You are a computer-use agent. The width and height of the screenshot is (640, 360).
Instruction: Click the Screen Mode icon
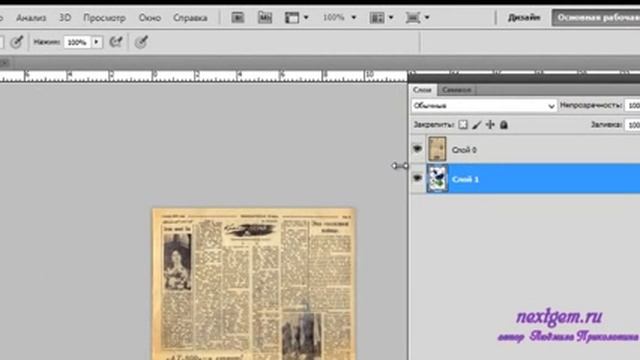413,18
